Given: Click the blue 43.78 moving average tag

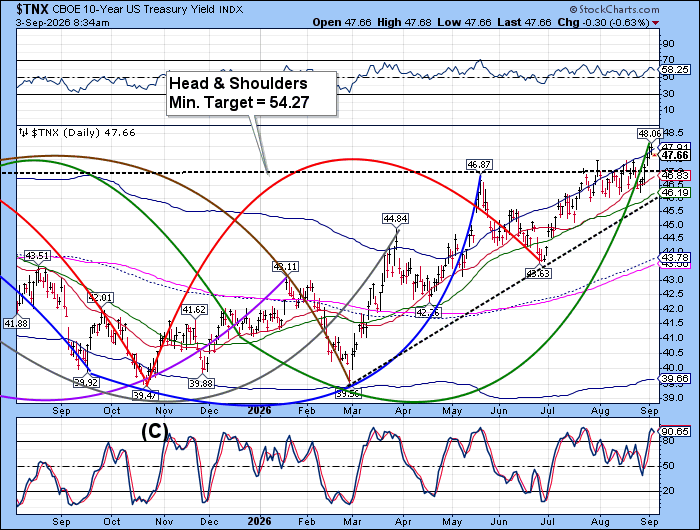Looking at the screenshot, I should point(676,257).
